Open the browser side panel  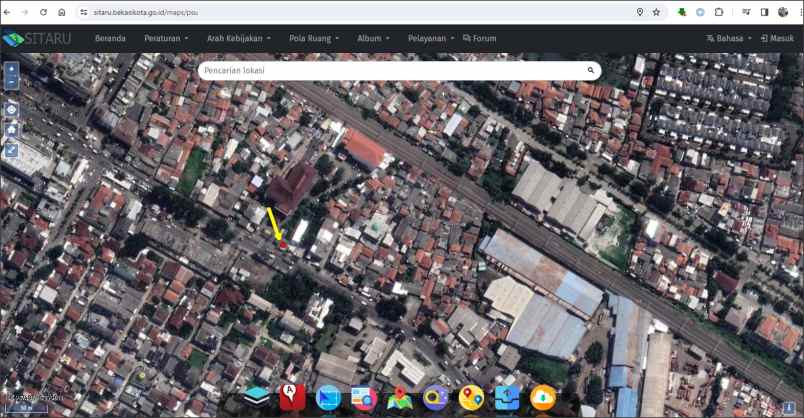tap(765, 12)
